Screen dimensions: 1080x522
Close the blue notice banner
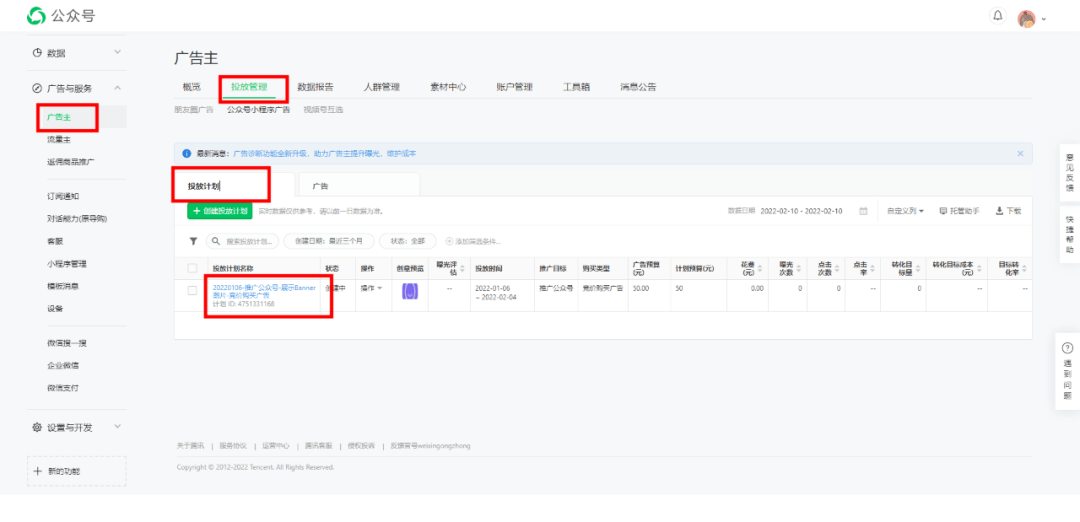point(1020,154)
